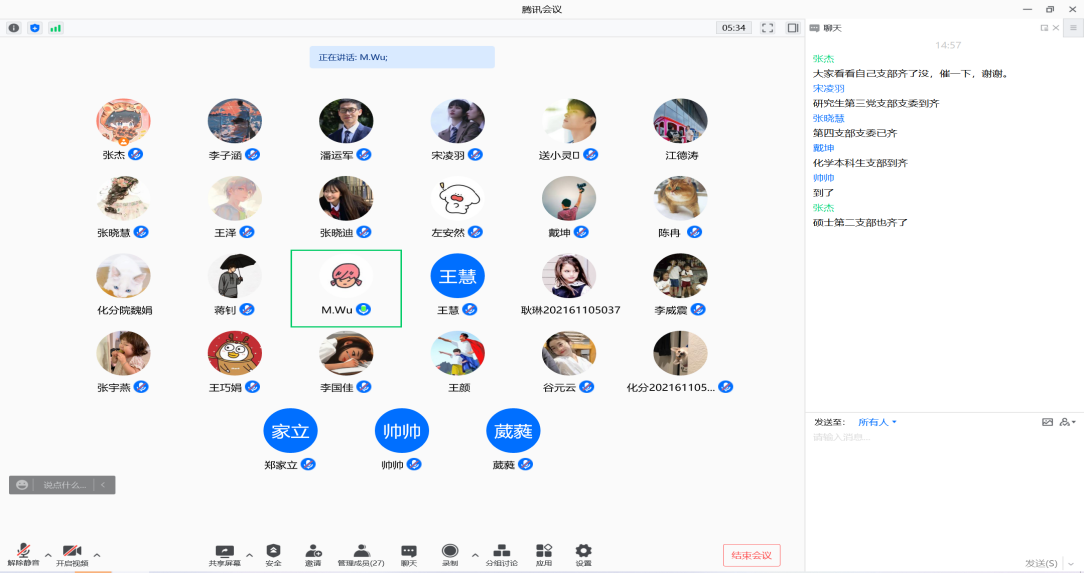
Task: Click the 邀请 invite icon
Action: click(313, 553)
